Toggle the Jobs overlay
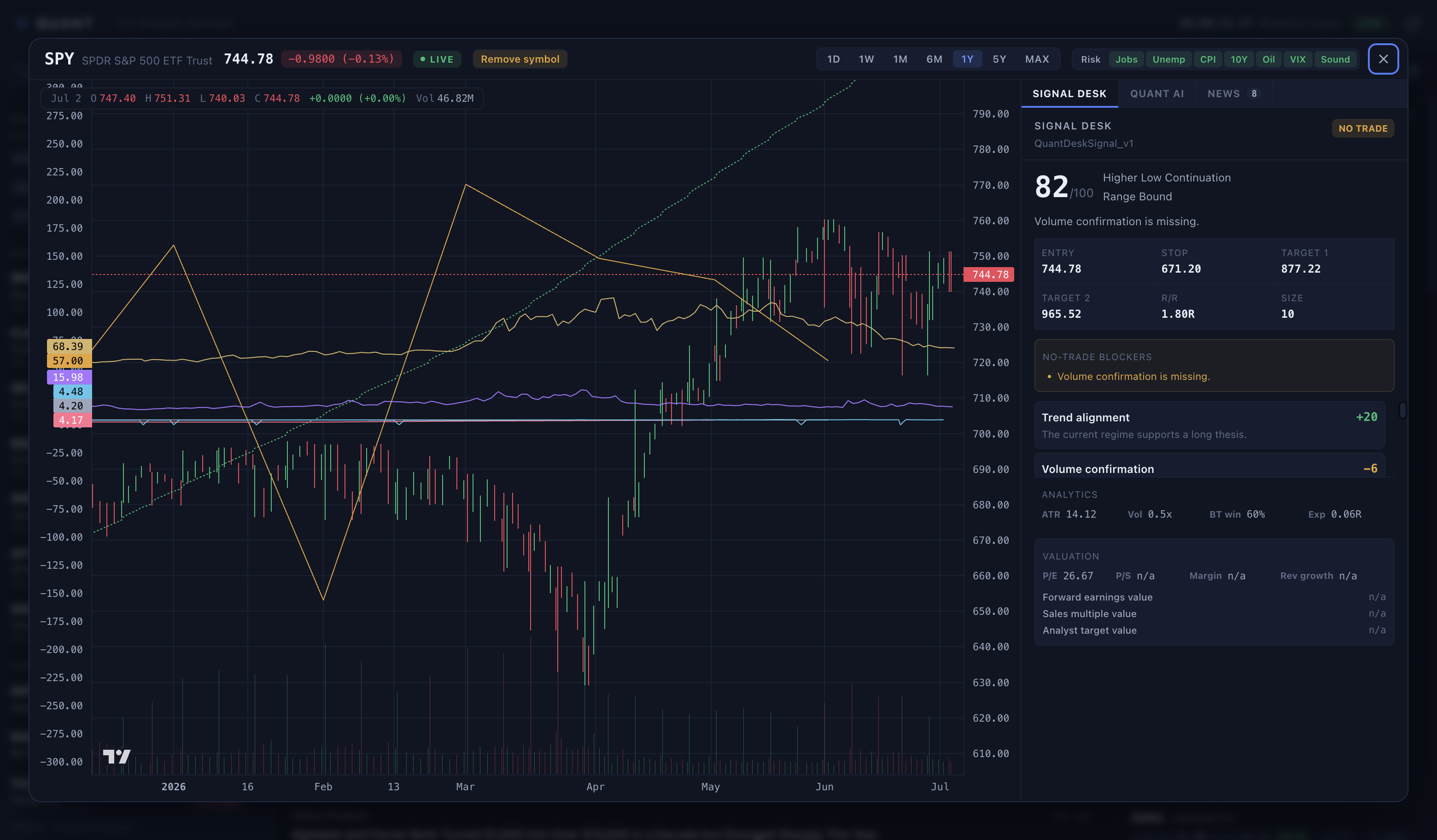The height and width of the screenshot is (840, 1437). coord(1126,59)
